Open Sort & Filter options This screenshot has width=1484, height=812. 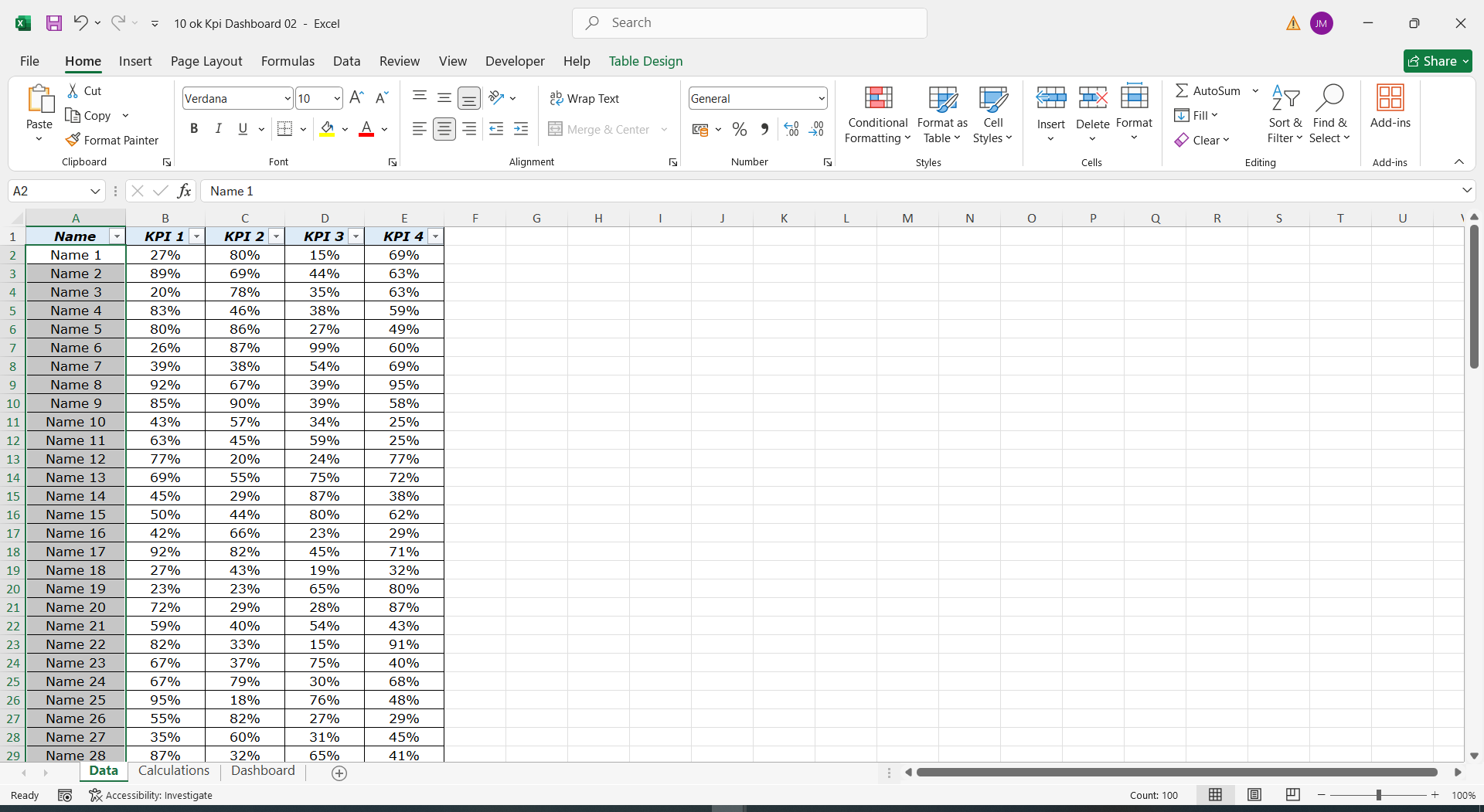coord(1285,114)
